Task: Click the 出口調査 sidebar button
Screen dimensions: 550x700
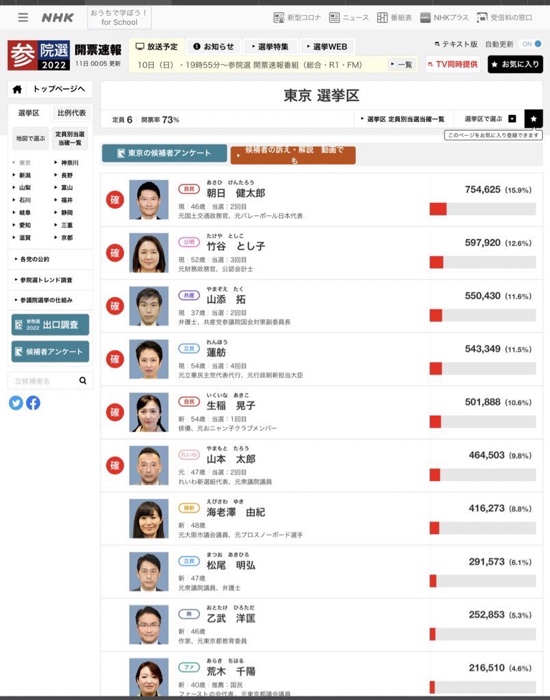Action: [50, 325]
